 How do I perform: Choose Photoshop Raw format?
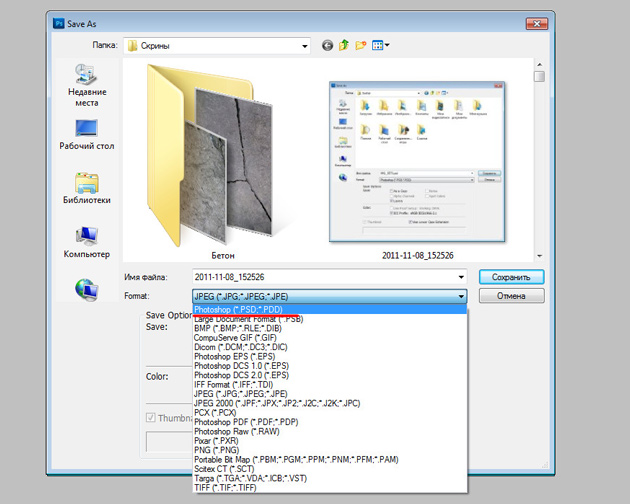329,431
